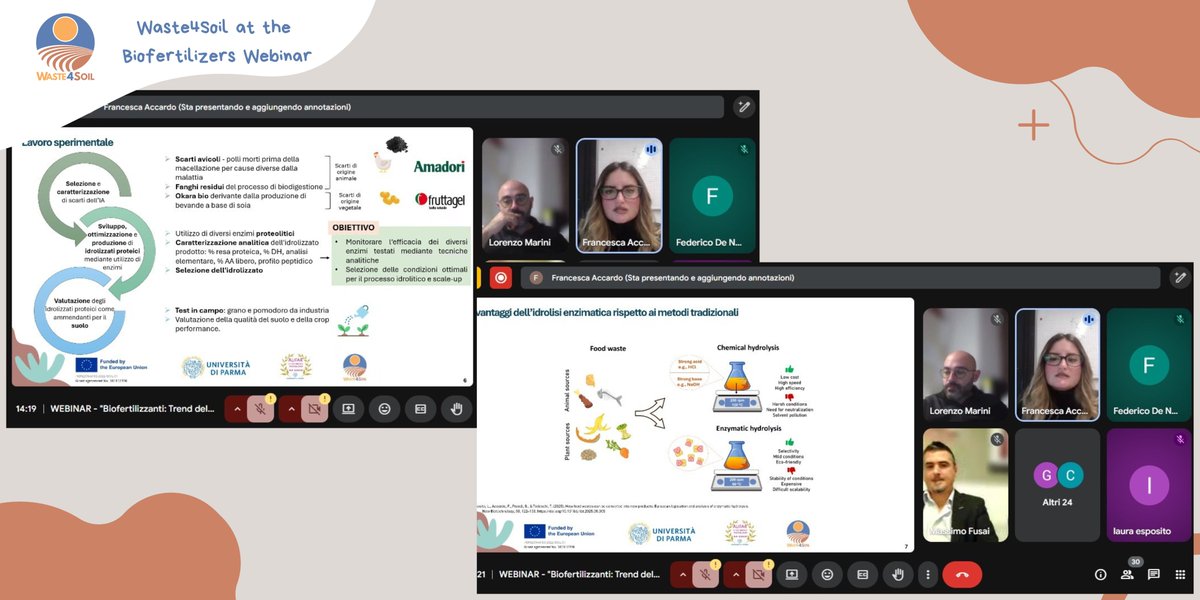Expand video settings arrow in 14:19 Meet window
The height and width of the screenshot is (600, 1200).
point(290,408)
